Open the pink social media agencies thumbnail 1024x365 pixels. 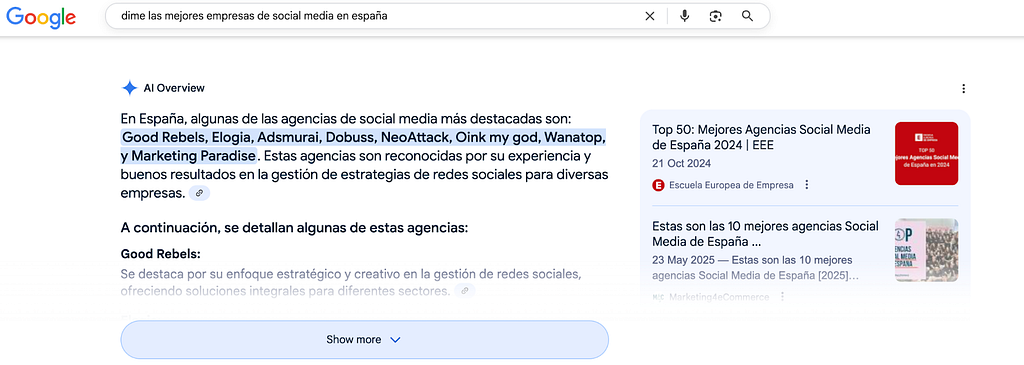927,250
